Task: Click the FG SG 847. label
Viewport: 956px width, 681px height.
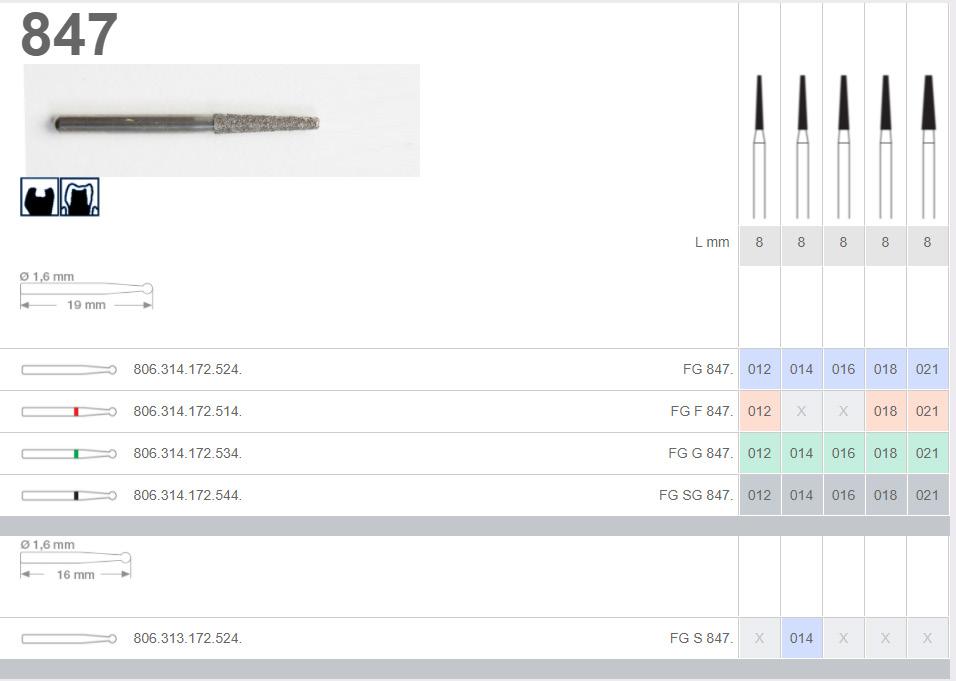Action: point(695,496)
